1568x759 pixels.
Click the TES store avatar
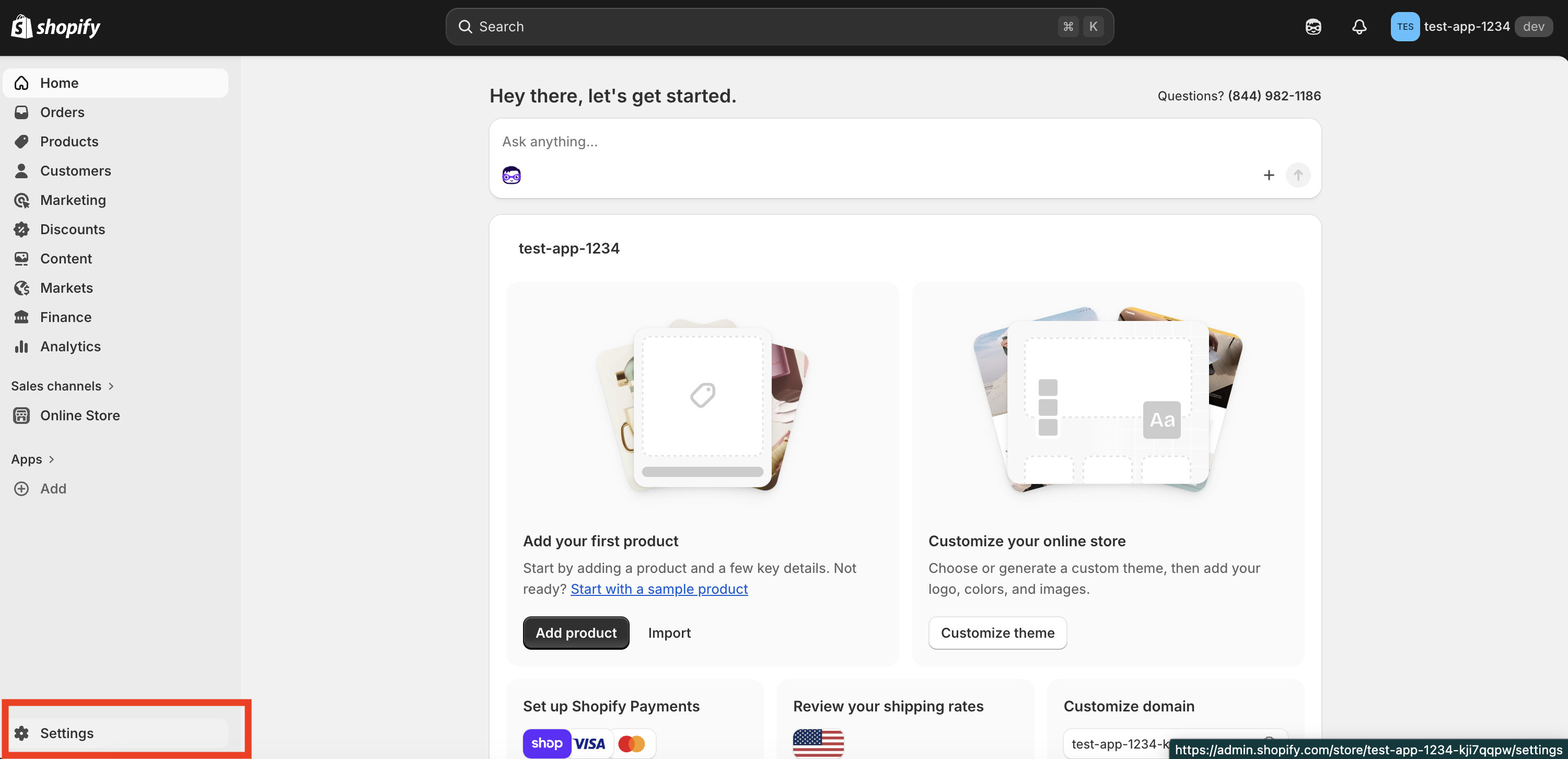pyautogui.click(x=1405, y=27)
